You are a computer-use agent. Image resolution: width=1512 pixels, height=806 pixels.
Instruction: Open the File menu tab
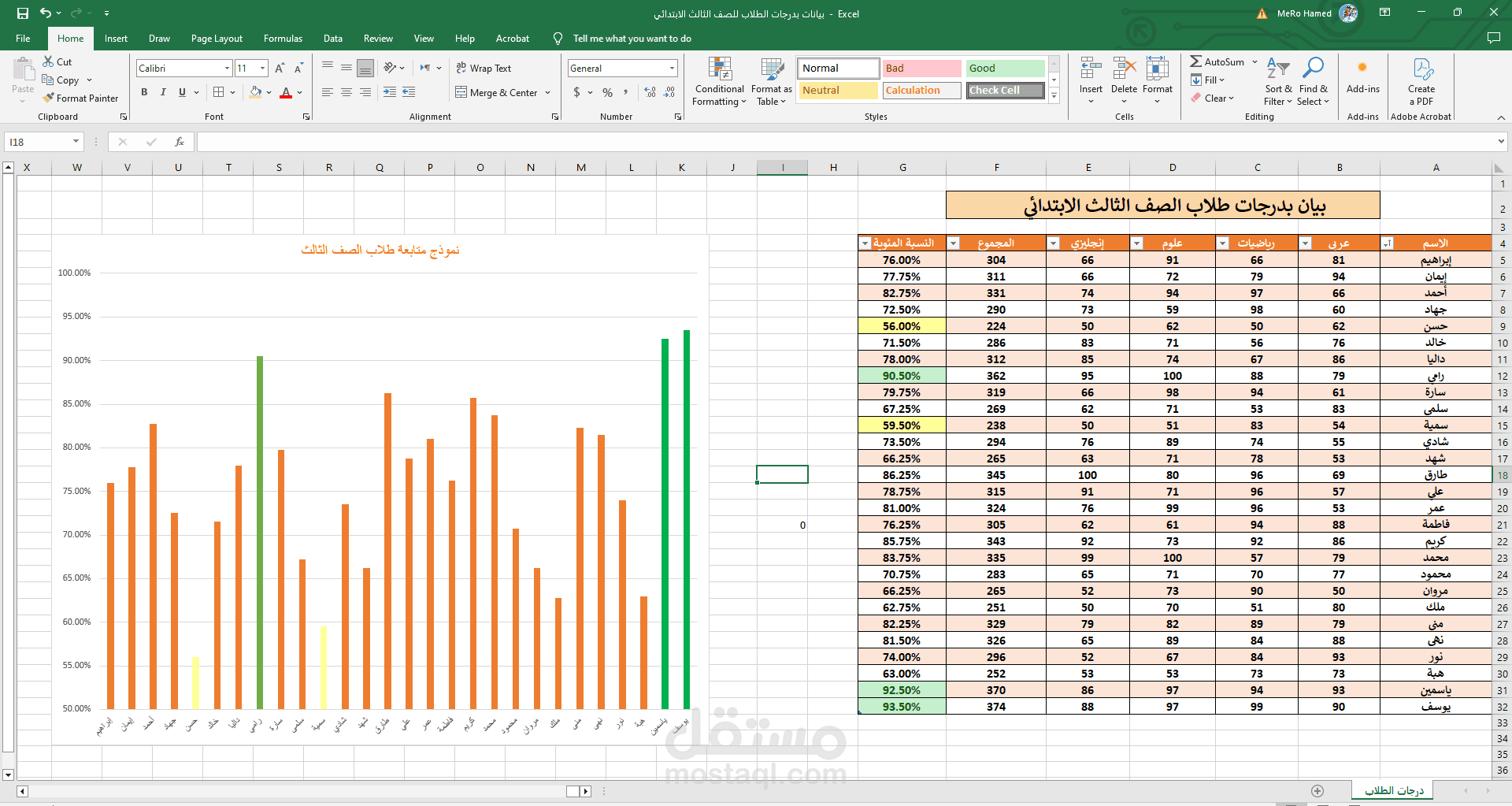(x=23, y=38)
